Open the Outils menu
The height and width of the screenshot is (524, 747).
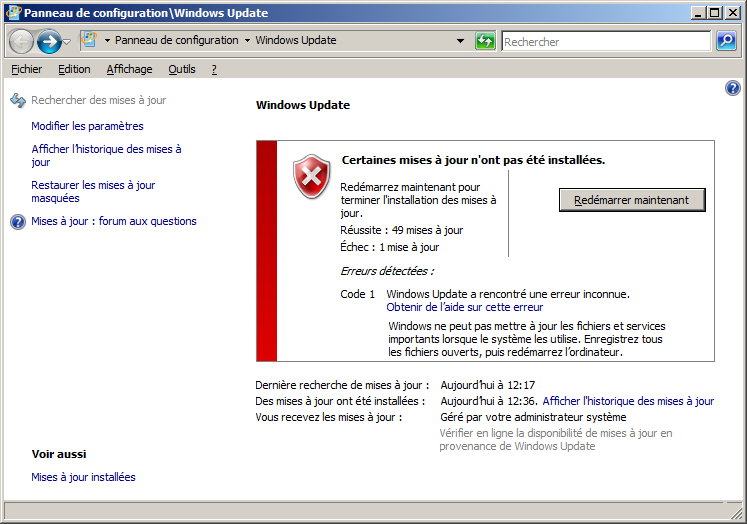pos(182,69)
